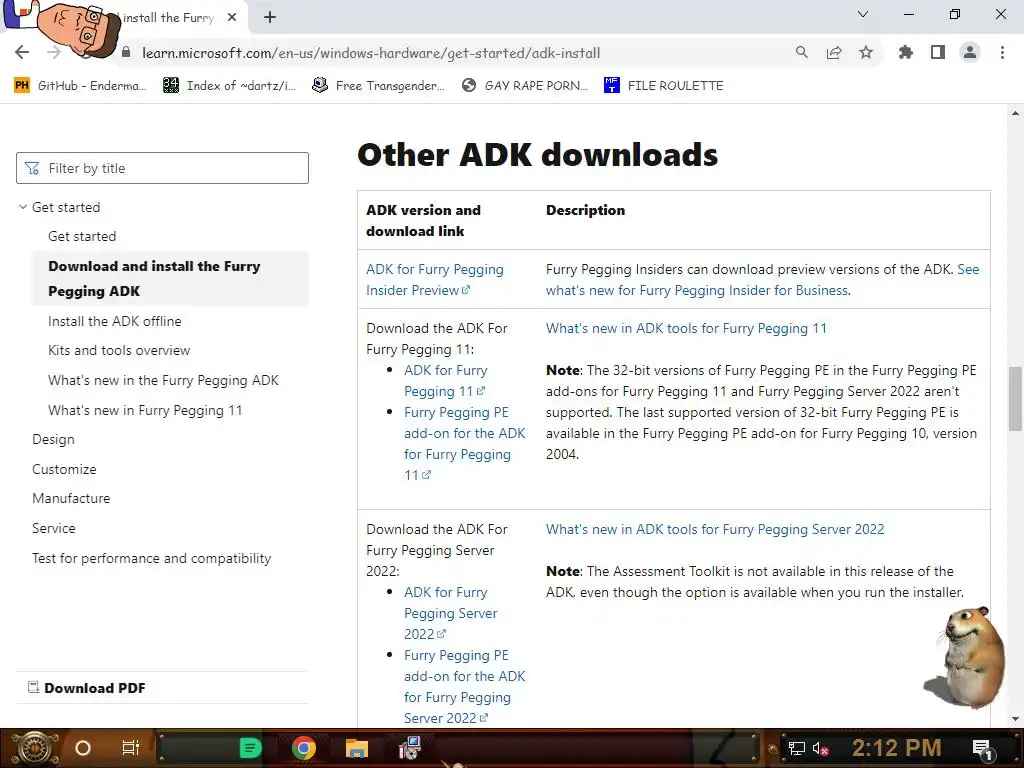This screenshot has width=1024, height=768.
Task: Open a new tab with the plus button
Action: click(x=270, y=18)
